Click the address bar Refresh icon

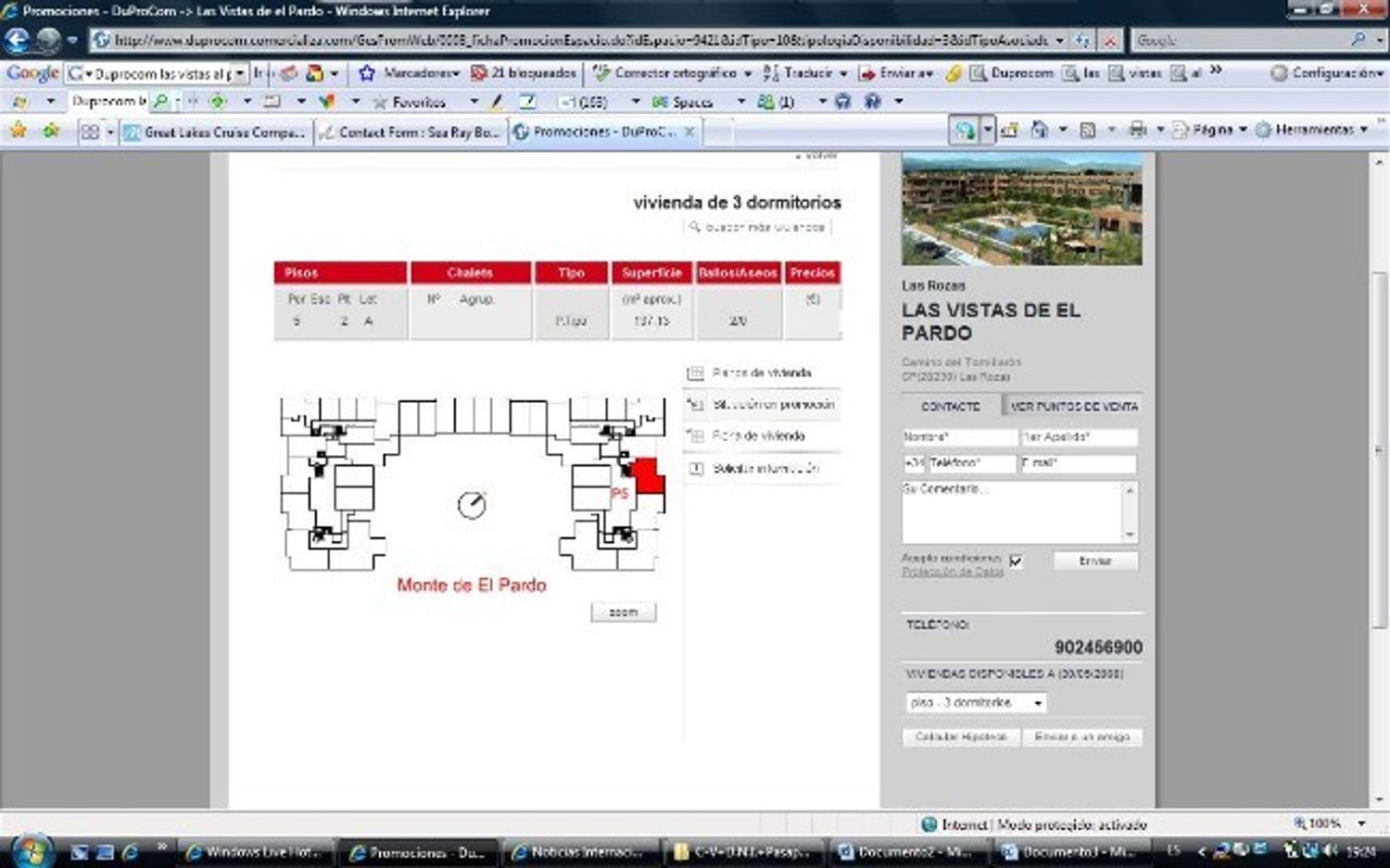click(1081, 41)
